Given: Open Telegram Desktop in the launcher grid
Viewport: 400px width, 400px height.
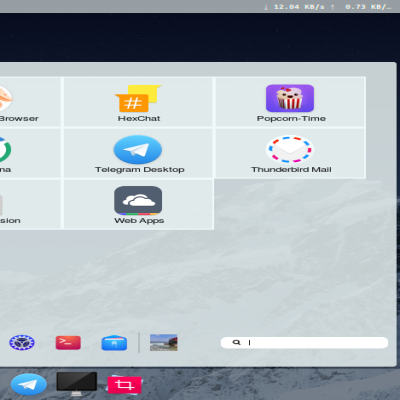Looking at the screenshot, I should (x=138, y=153).
